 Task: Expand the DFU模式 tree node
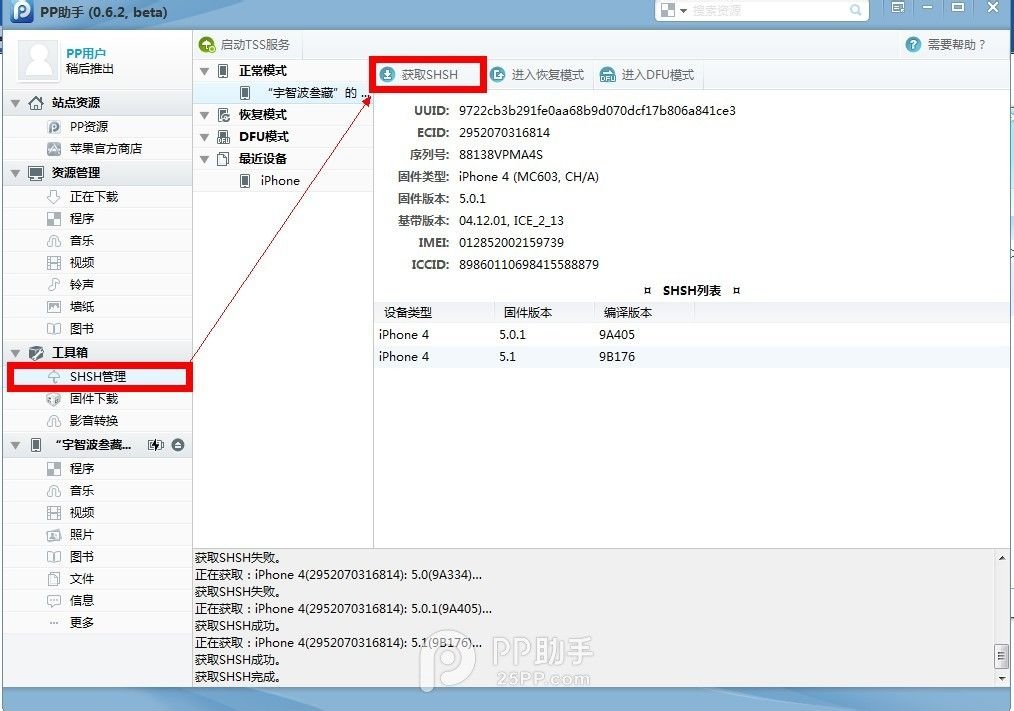coord(204,137)
